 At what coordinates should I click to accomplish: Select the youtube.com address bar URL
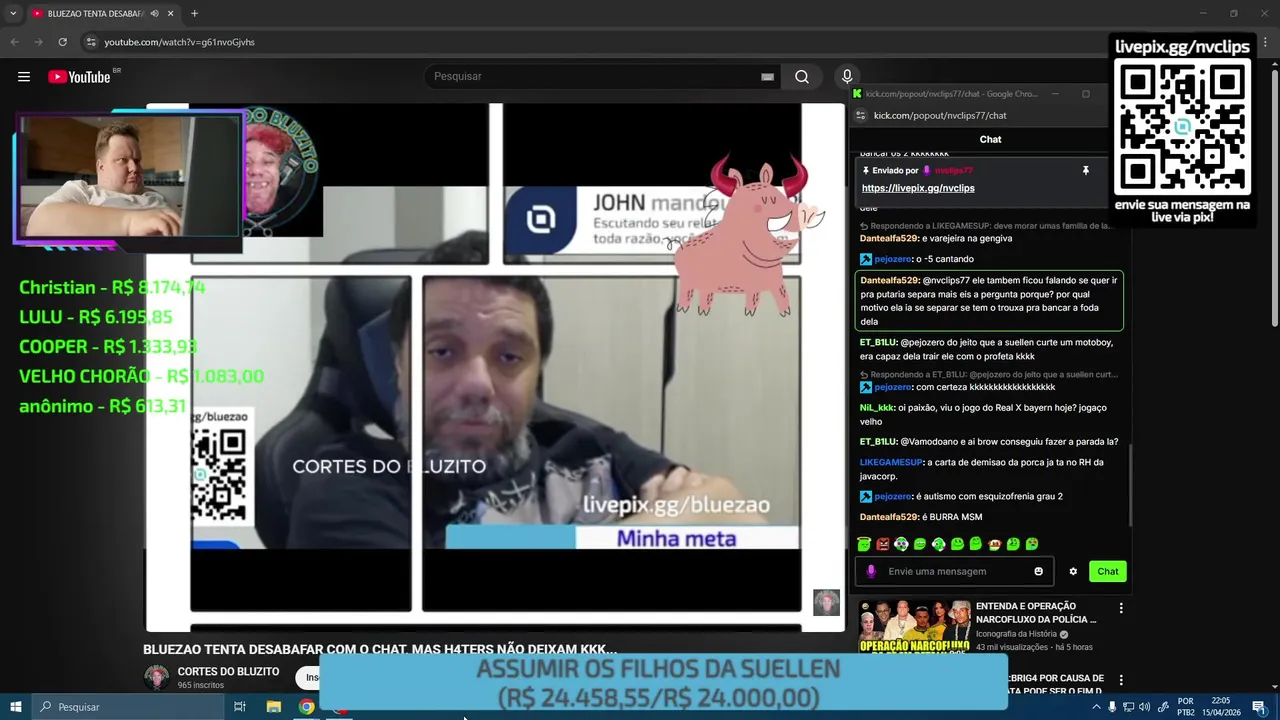[179, 42]
